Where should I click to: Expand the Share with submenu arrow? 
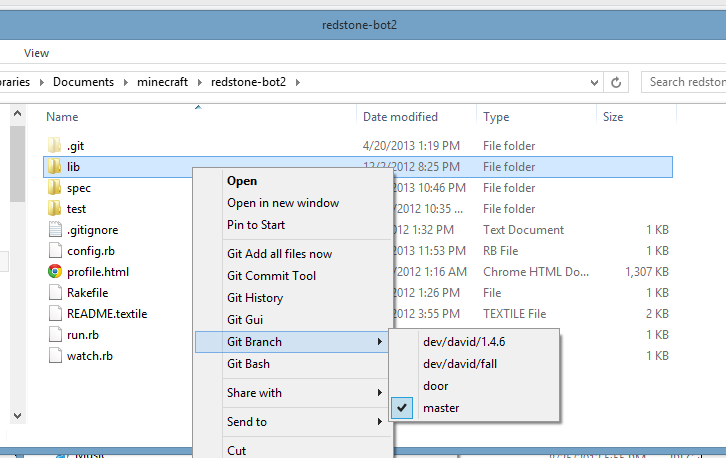pos(379,393)
